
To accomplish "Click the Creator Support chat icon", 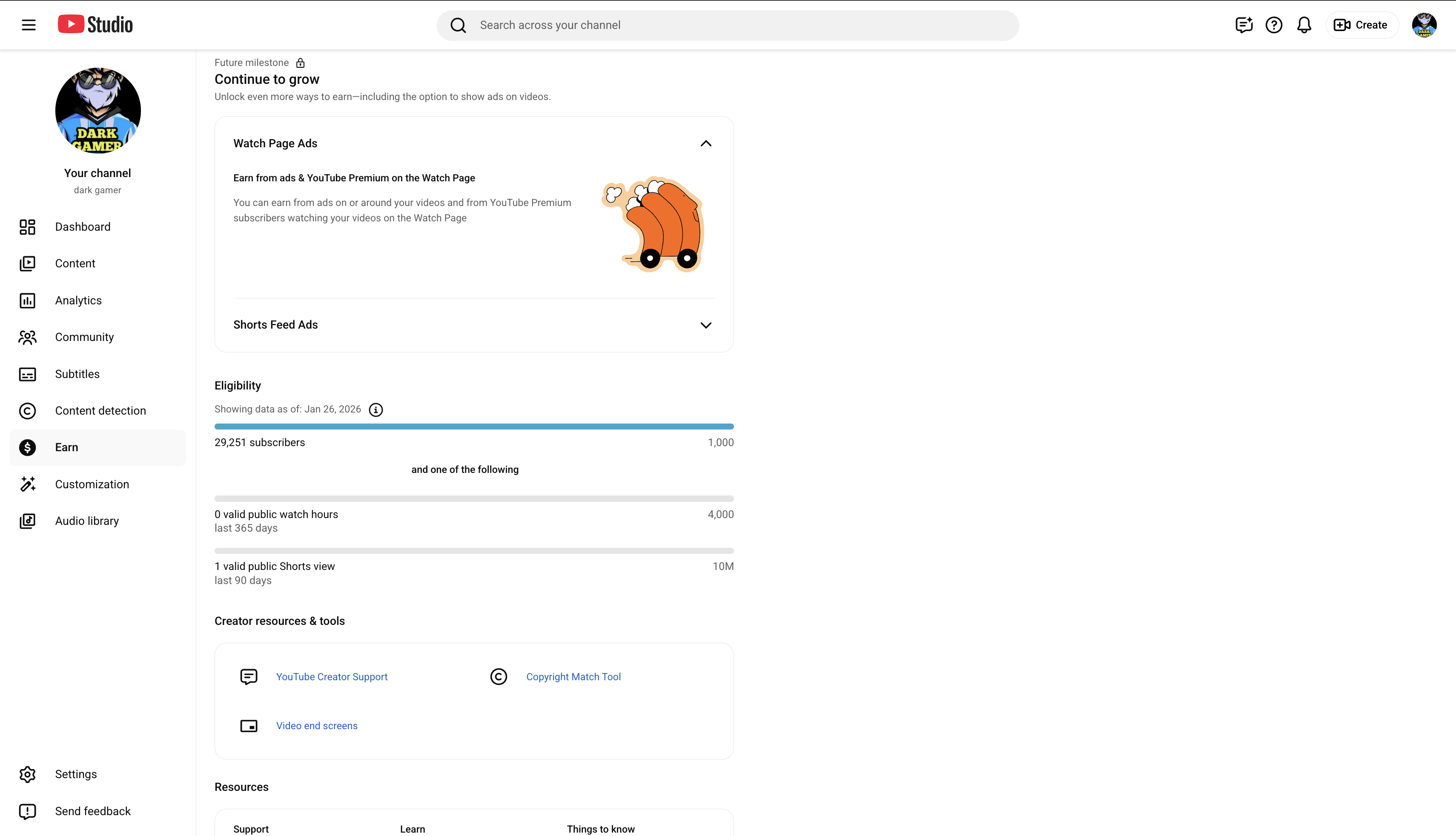I will (249, 676).
